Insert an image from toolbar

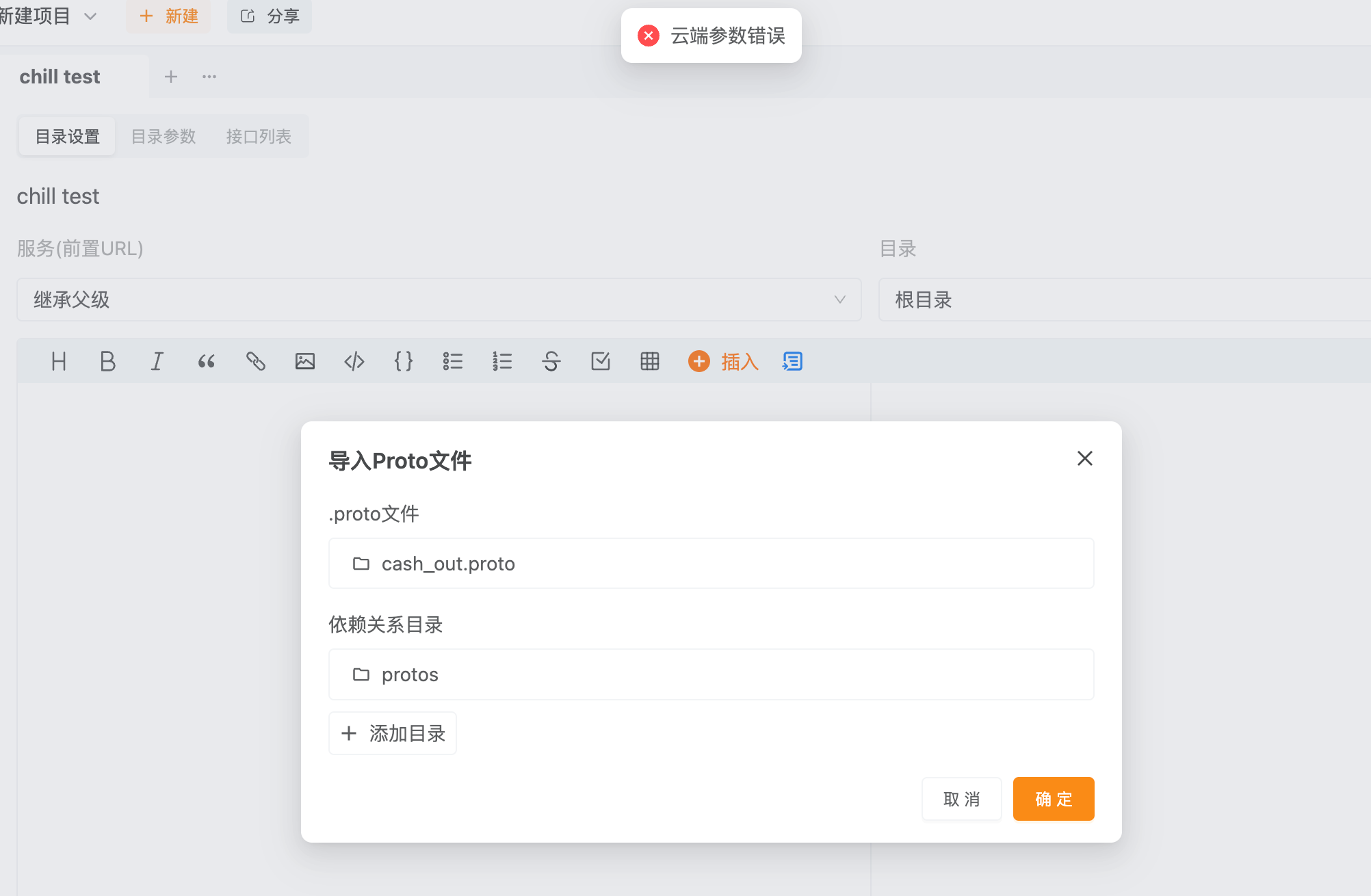click(305, 361)
